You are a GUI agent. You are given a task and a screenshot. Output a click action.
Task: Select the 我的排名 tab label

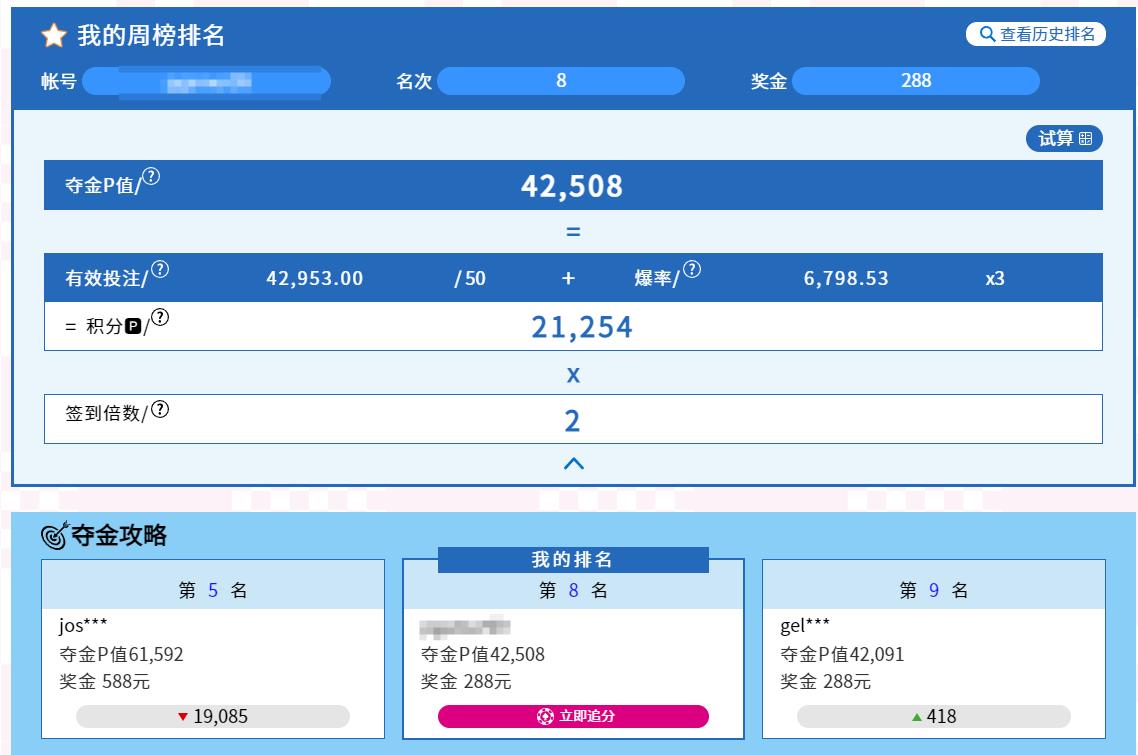coord(573,559)
